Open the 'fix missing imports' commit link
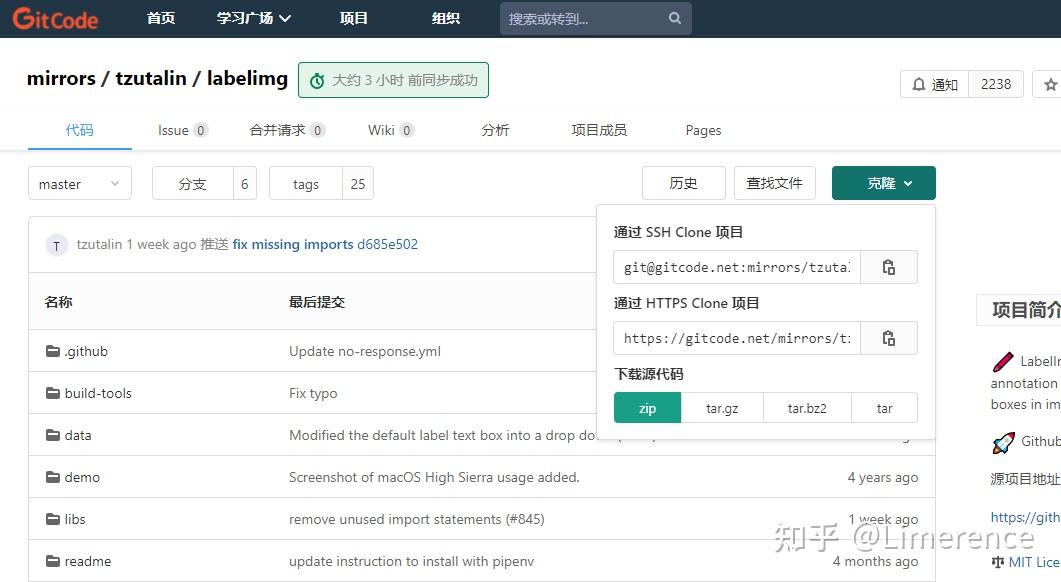The width and height of the screenshot is (1061, 582). (293, 244)
